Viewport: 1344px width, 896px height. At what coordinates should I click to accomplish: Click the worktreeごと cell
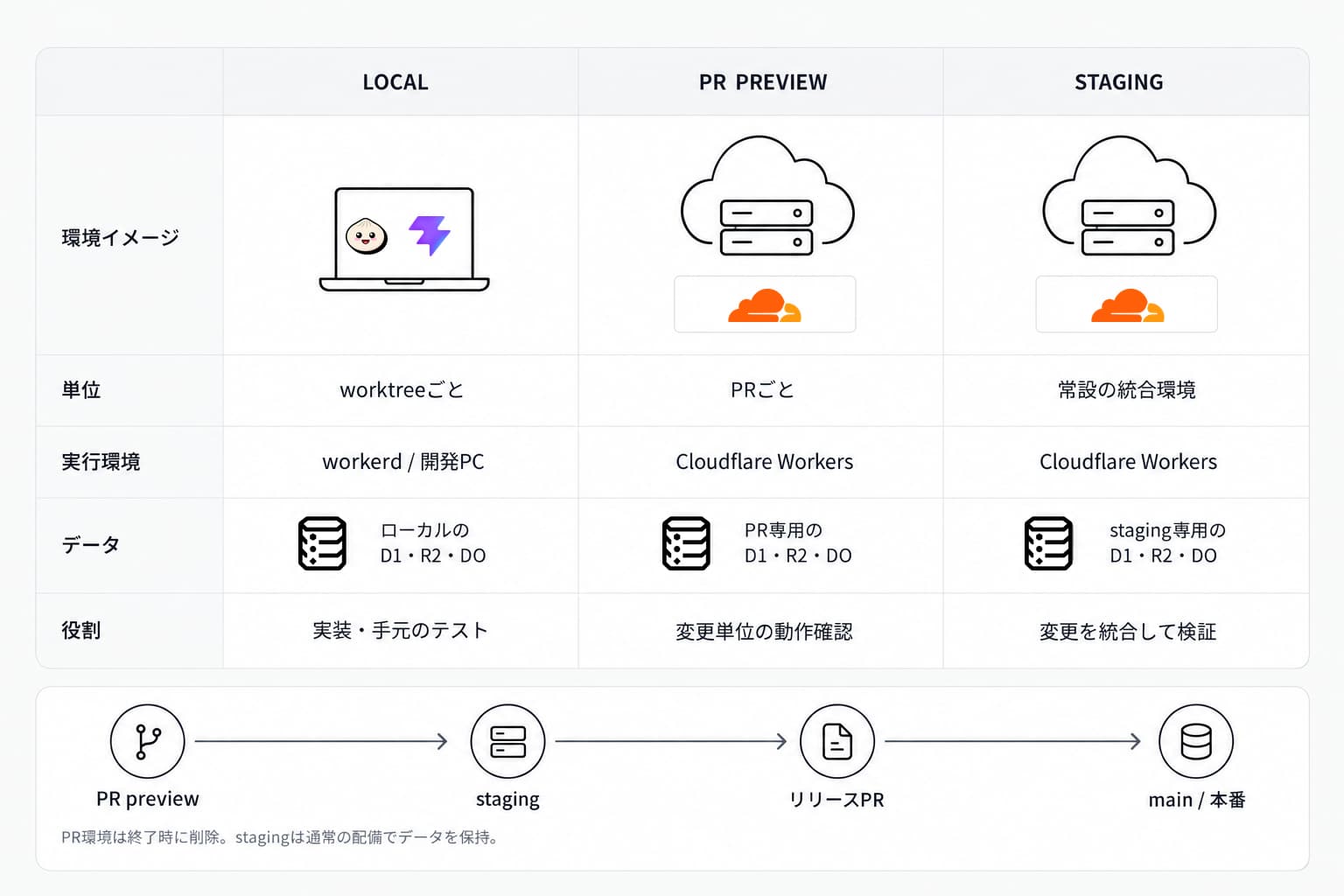coord(402,389)
